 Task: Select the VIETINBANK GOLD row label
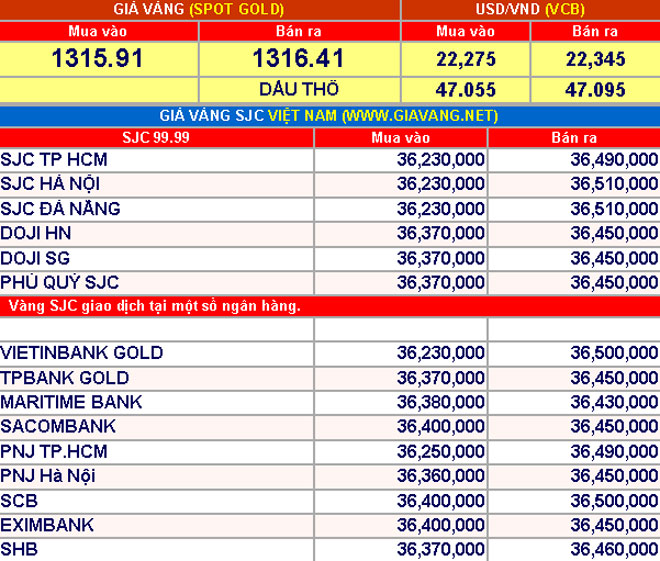83,354
